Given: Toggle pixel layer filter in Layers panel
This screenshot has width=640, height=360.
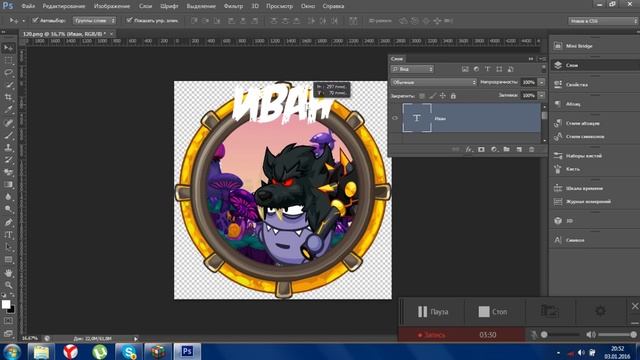Looking at the screenshot, I should click(465, 69).
